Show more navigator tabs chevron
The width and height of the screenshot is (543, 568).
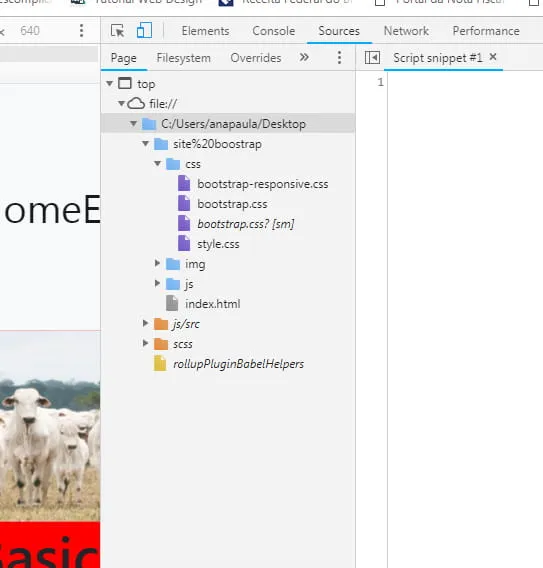pyautogui.click(x=304, y=57)
